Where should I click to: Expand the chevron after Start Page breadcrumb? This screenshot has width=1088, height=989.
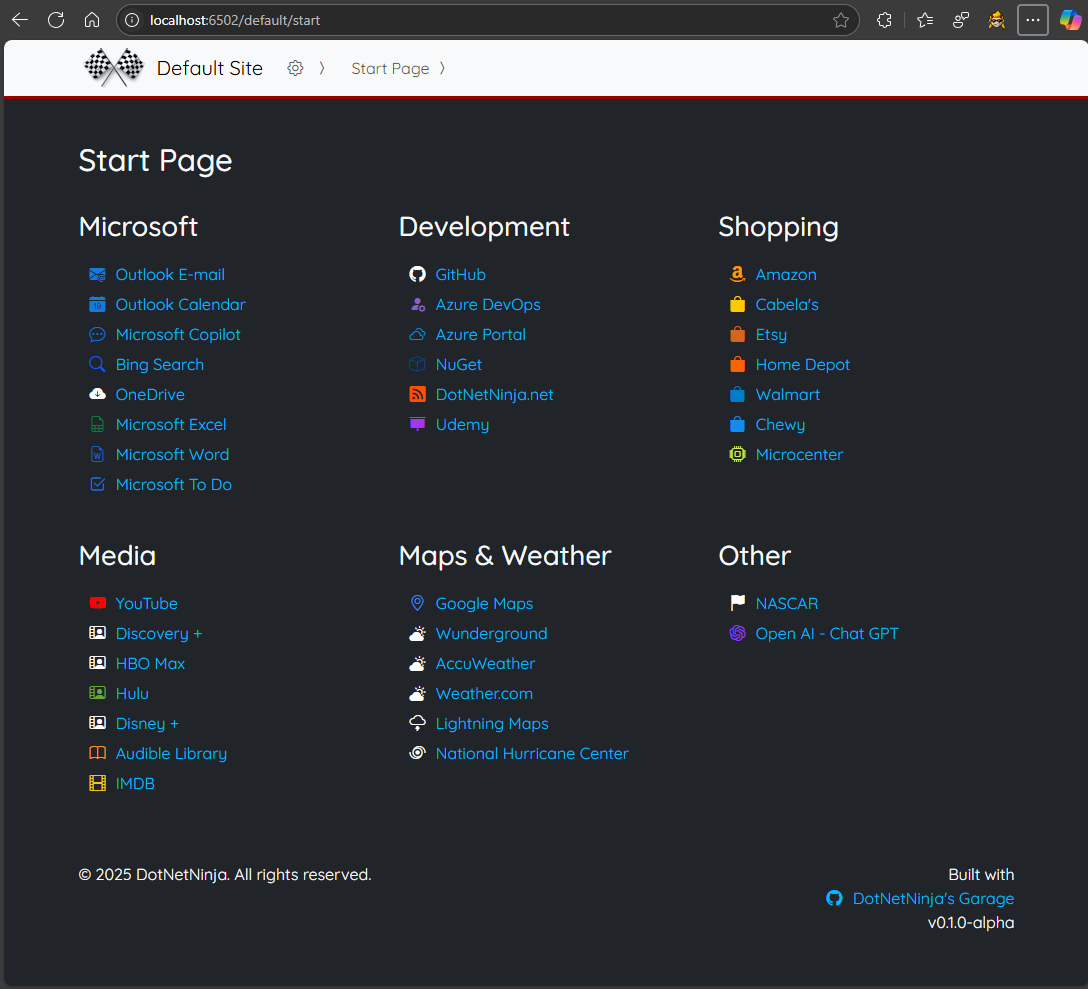(442, 68)
